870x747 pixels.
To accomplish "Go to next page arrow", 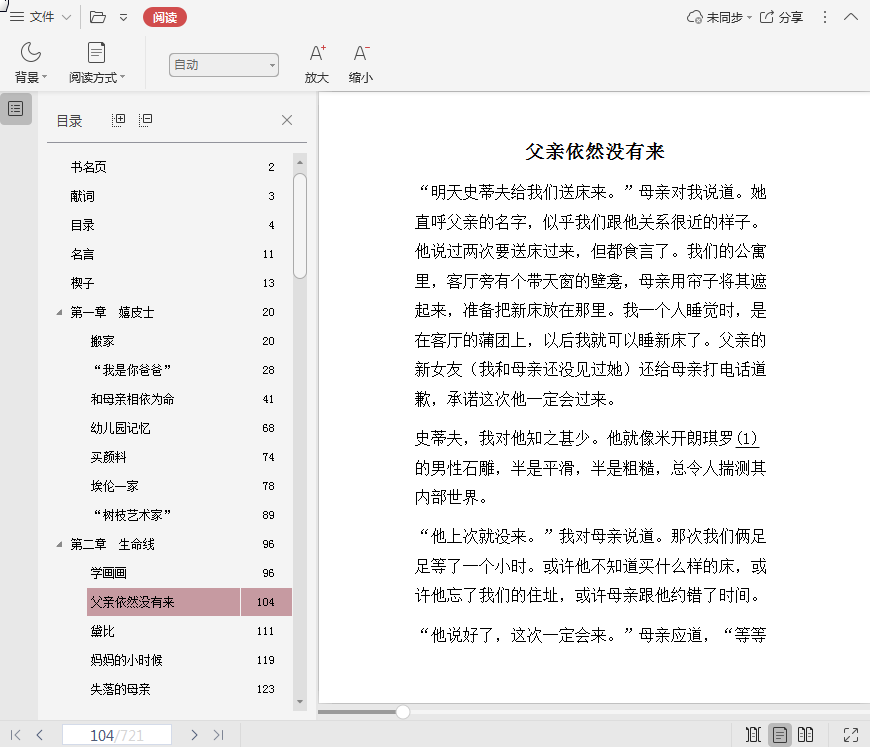I will tap(194, 735).
